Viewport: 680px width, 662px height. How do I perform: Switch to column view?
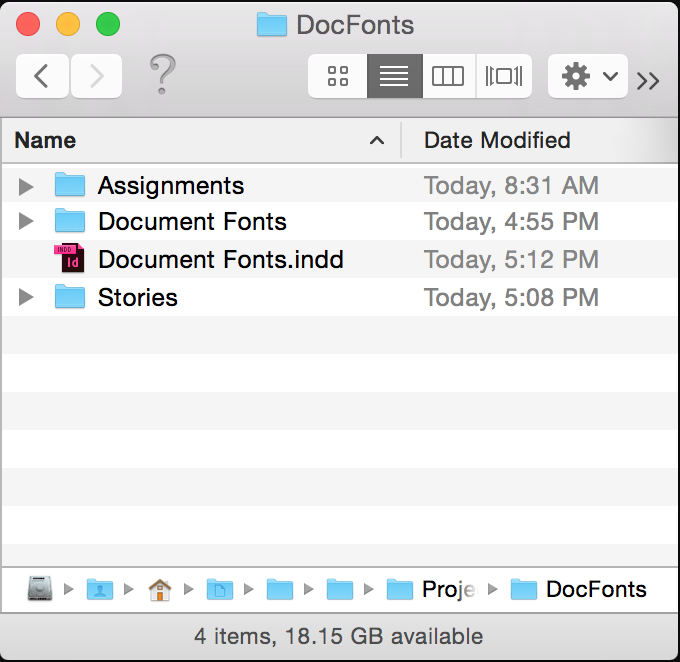point(448,76)
